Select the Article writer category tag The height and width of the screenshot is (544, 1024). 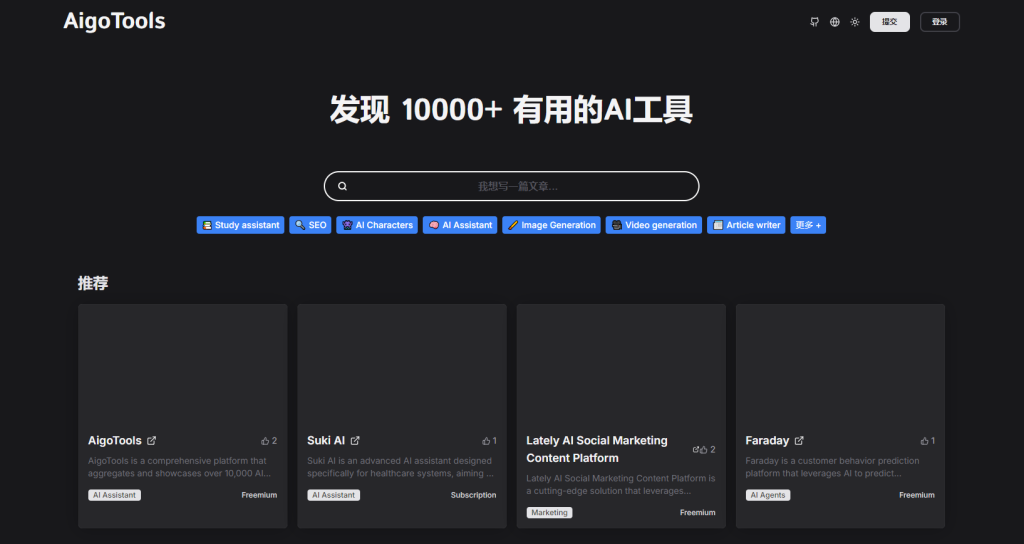point(746,225)
